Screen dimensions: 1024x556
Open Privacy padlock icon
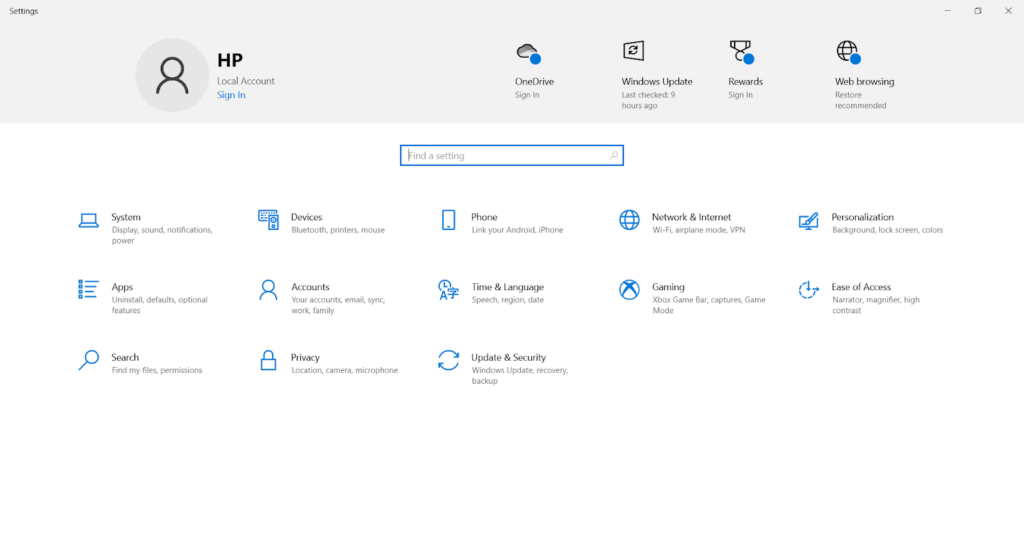click(268, 360)
